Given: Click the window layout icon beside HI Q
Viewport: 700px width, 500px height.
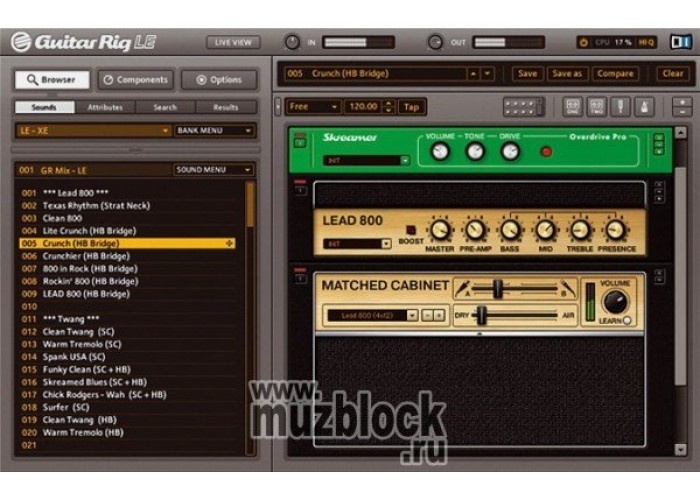Looking at the screenshot, I should (681, 42).
